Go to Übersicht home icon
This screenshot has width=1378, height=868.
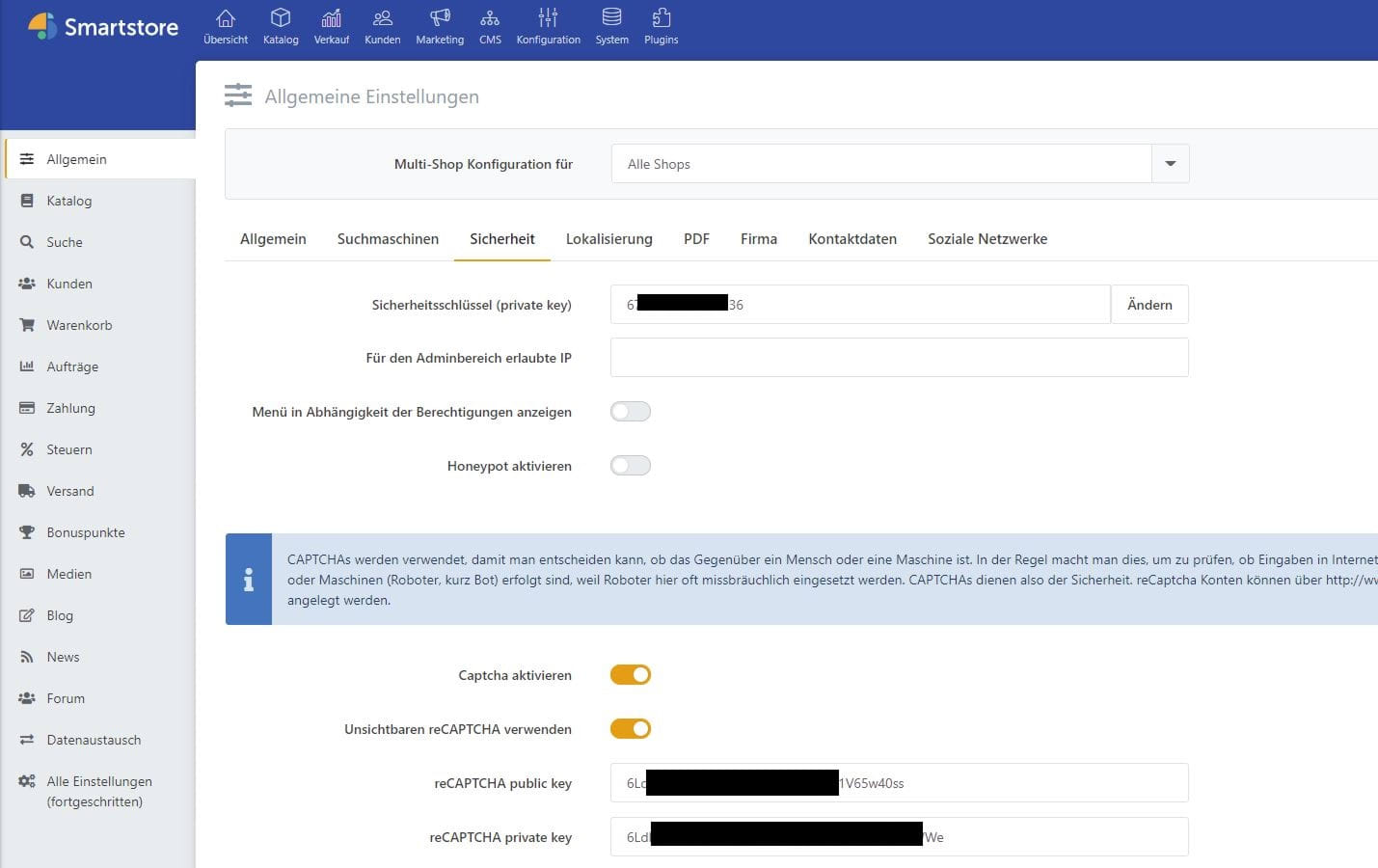point(226,18)
